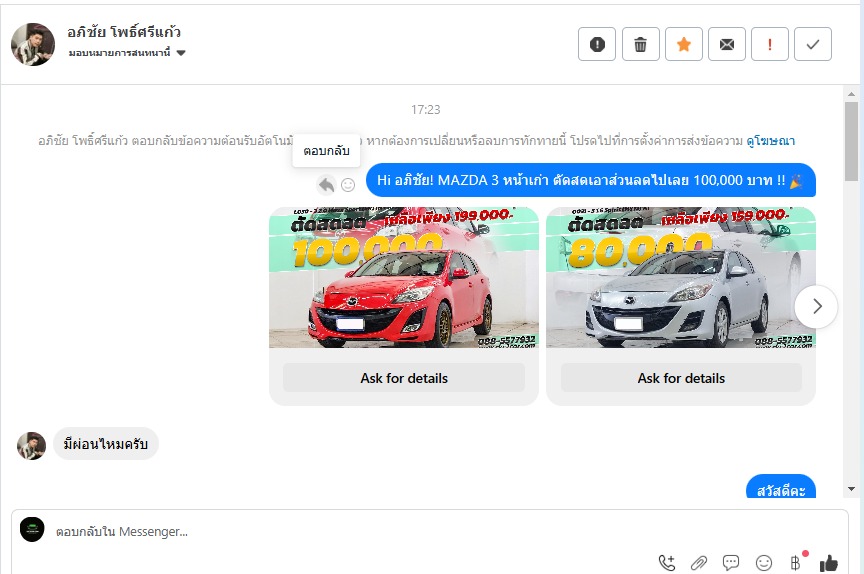Image resolution: width=864 pixels, height=574 pixels.
Task: Show next car card in carousel
Action: click(x=816, y=306)
